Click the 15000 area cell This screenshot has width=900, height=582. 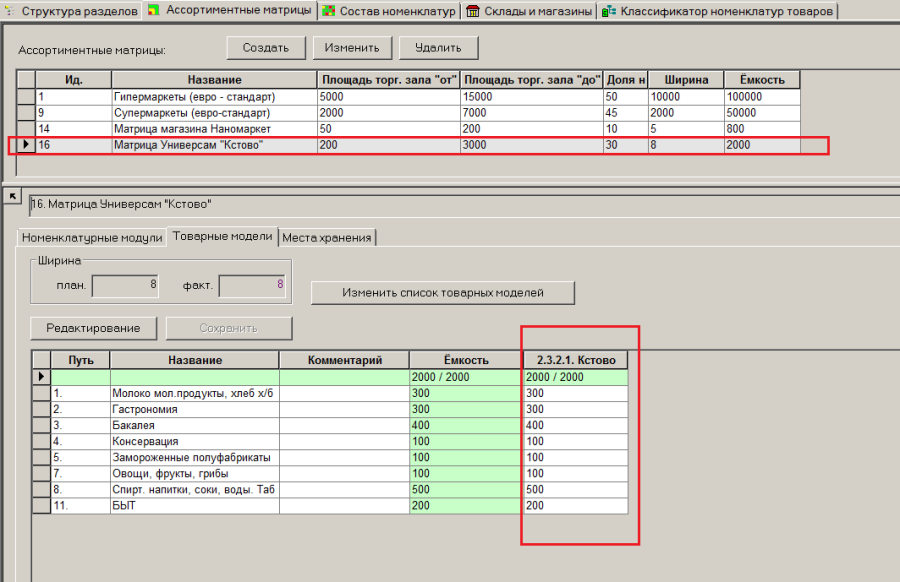pyautogui.click(x=532, y=96)
